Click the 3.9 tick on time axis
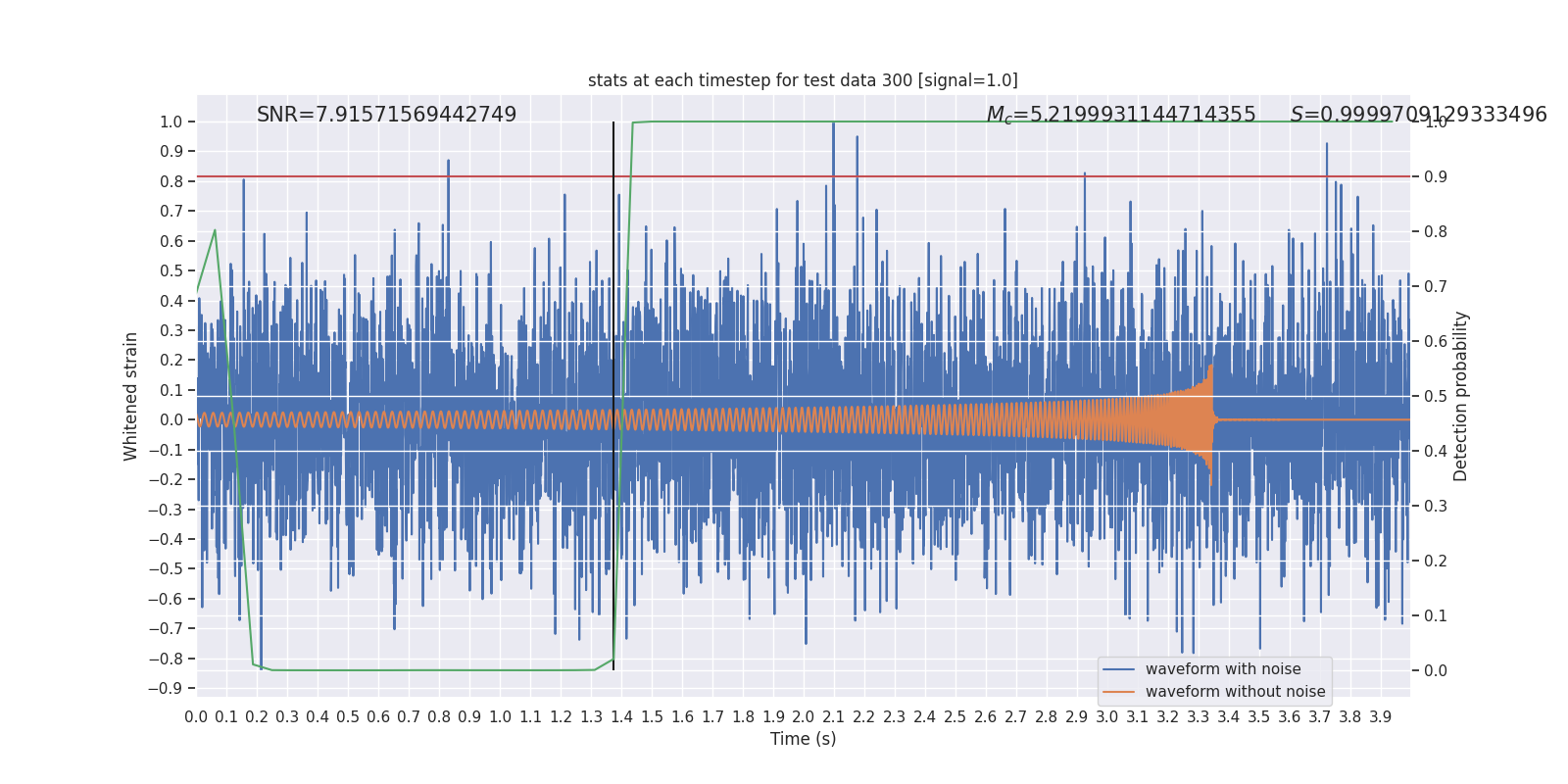The width and height of the screenshot is (1568, 784). point(1381,717)
